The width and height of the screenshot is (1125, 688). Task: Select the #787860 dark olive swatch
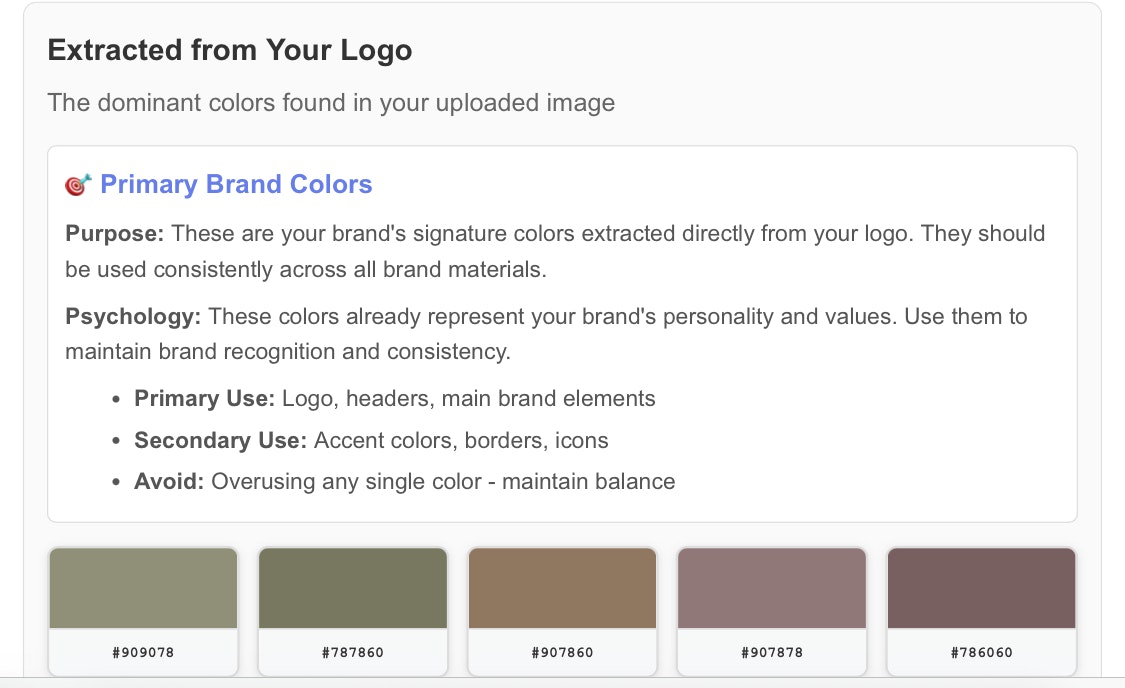[x=353, y=588]
